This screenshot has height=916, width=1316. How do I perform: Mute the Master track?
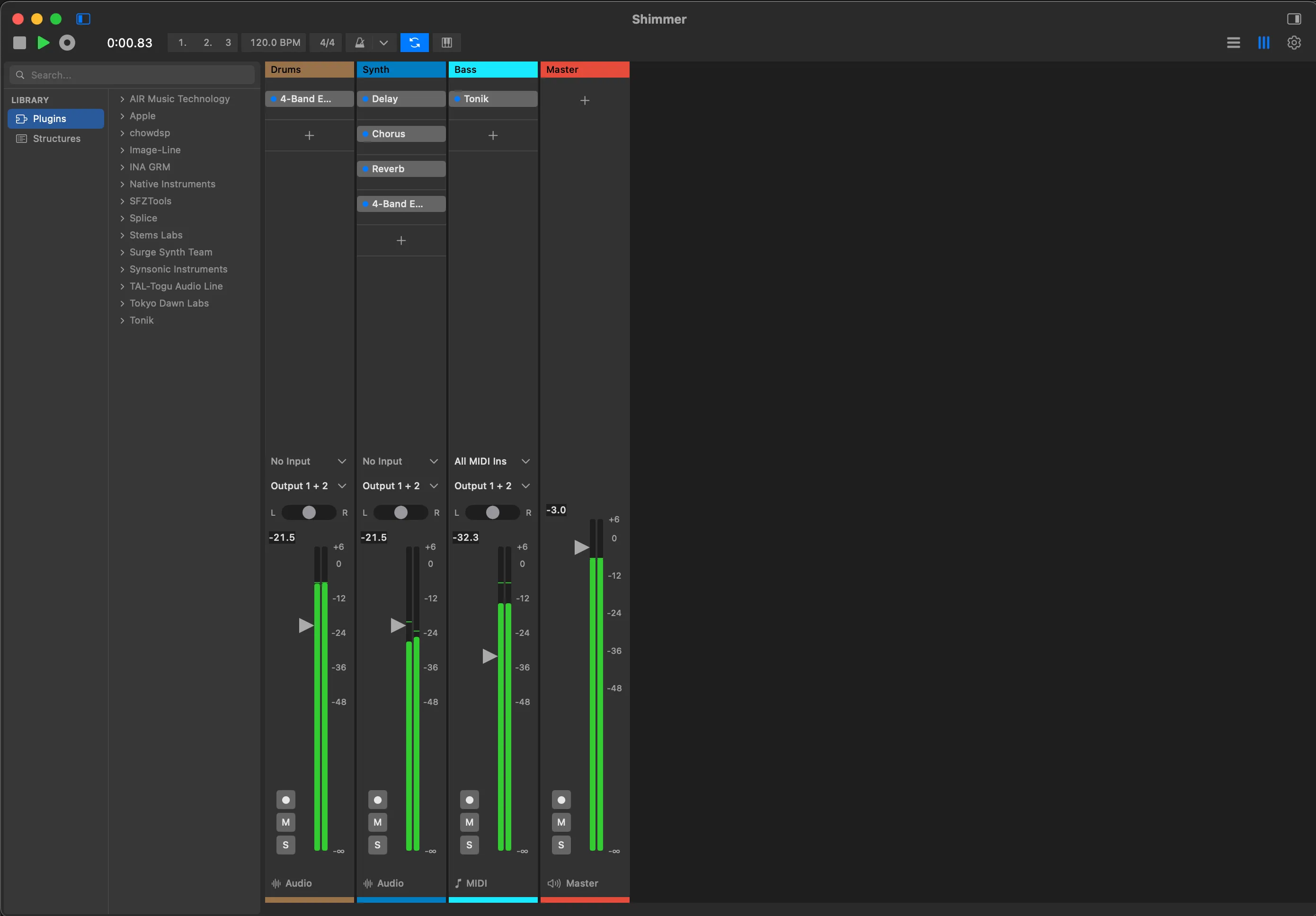(x=561, y=822)
